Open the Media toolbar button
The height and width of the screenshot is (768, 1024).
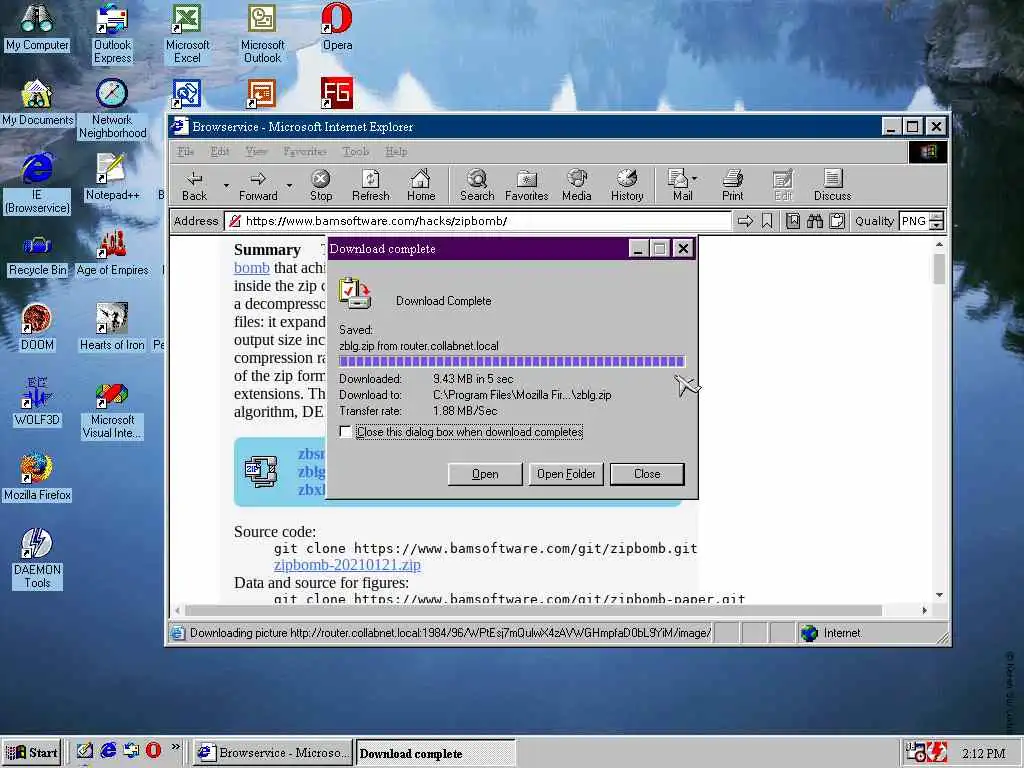click(577, 185)
